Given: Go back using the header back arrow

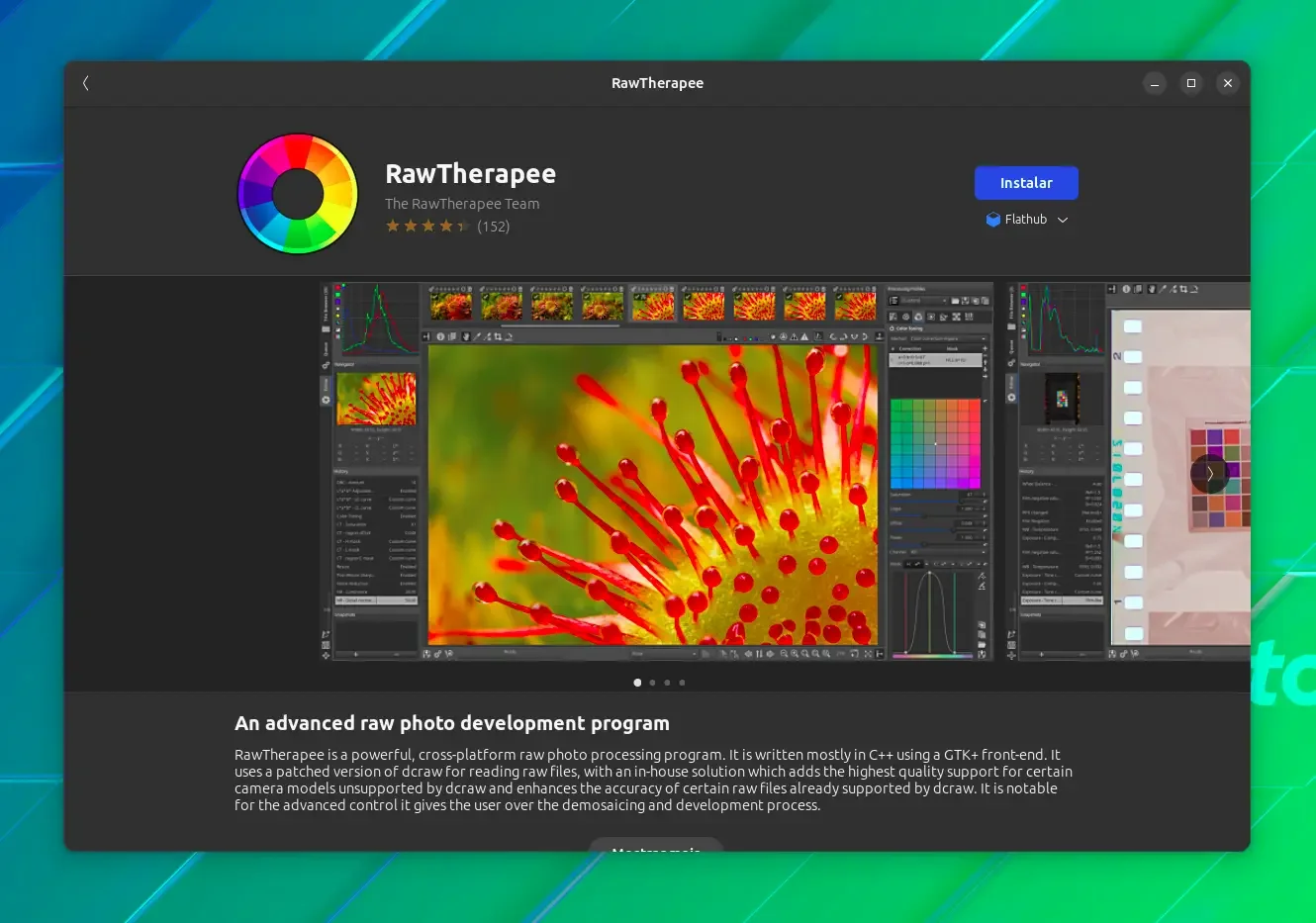Looking at the screenshot, I should (86, 83).
